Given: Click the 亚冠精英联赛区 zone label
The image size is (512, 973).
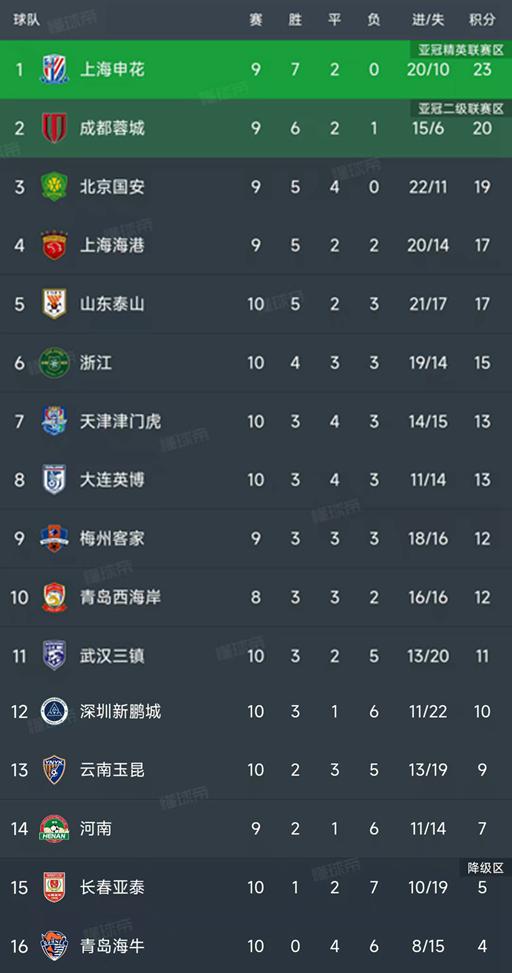Looking at the screenshot, I should (460, 50).
